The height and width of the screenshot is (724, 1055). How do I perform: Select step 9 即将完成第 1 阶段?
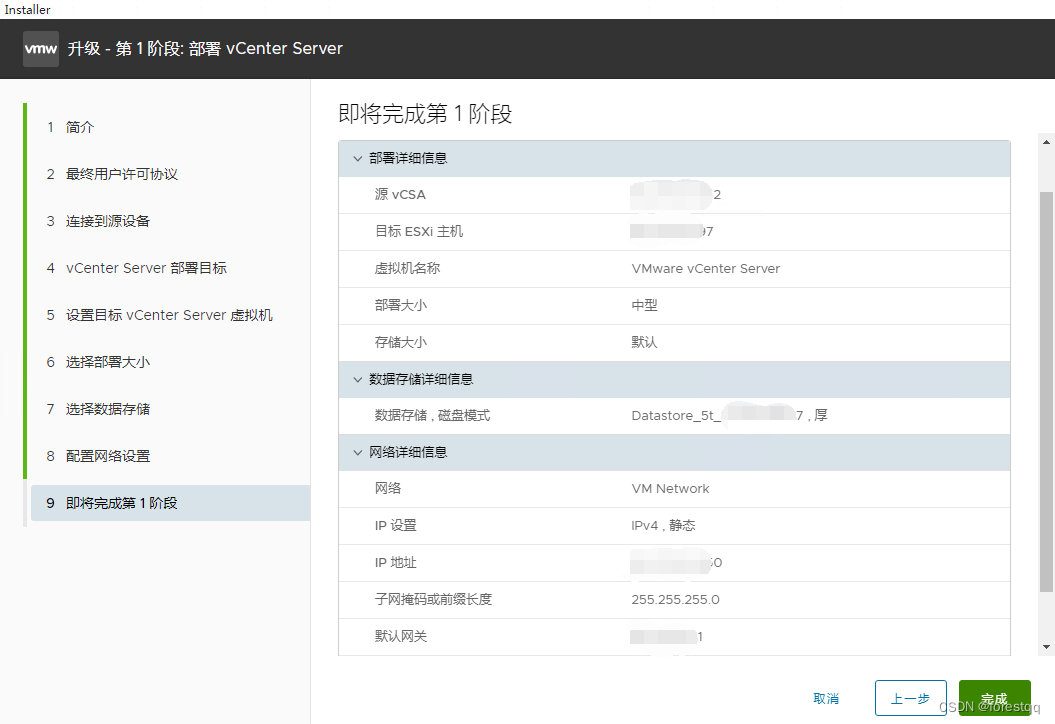click(170, 503)
